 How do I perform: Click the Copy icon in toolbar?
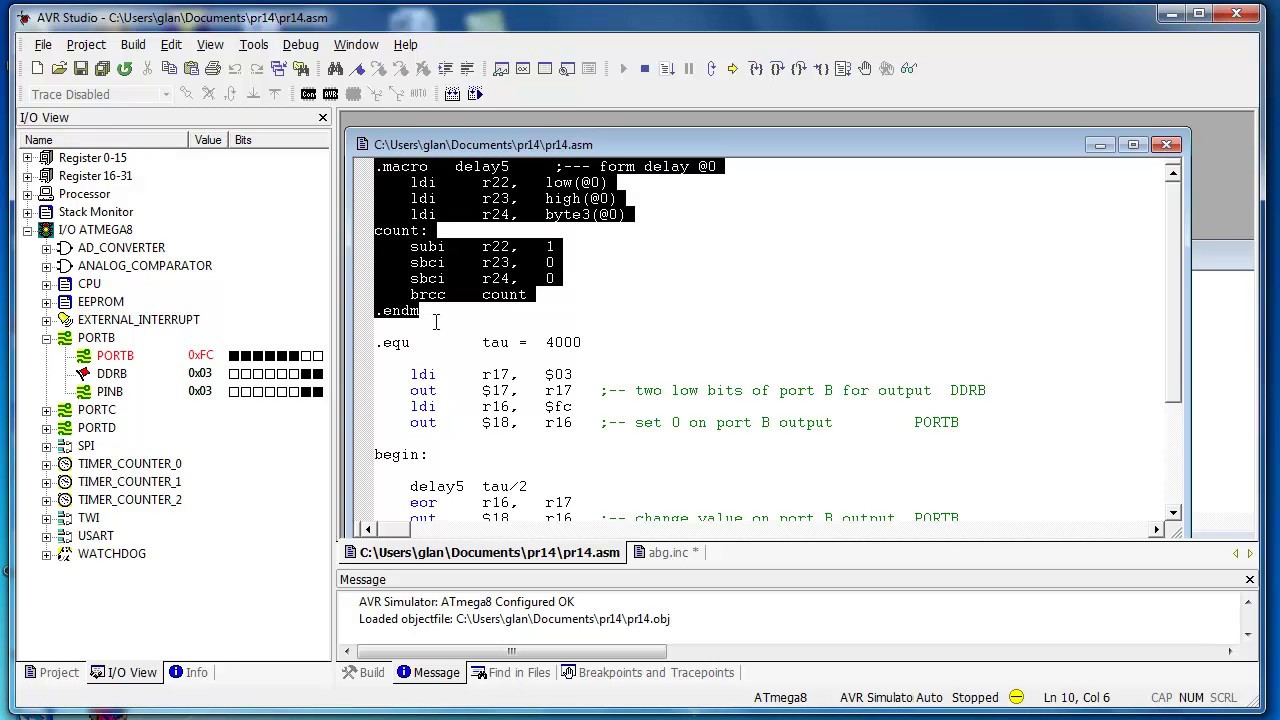pos(168,68)
